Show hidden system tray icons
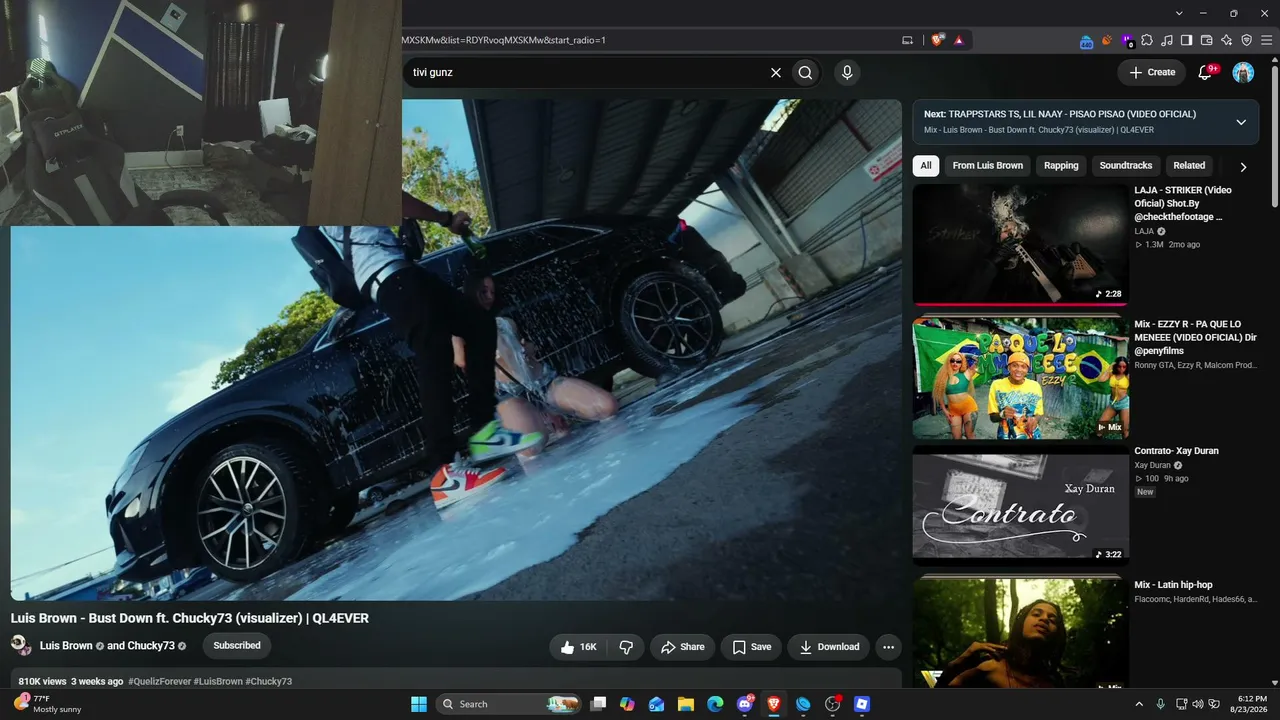This screenshot has height=720, width=1280. pos(1139,704)
